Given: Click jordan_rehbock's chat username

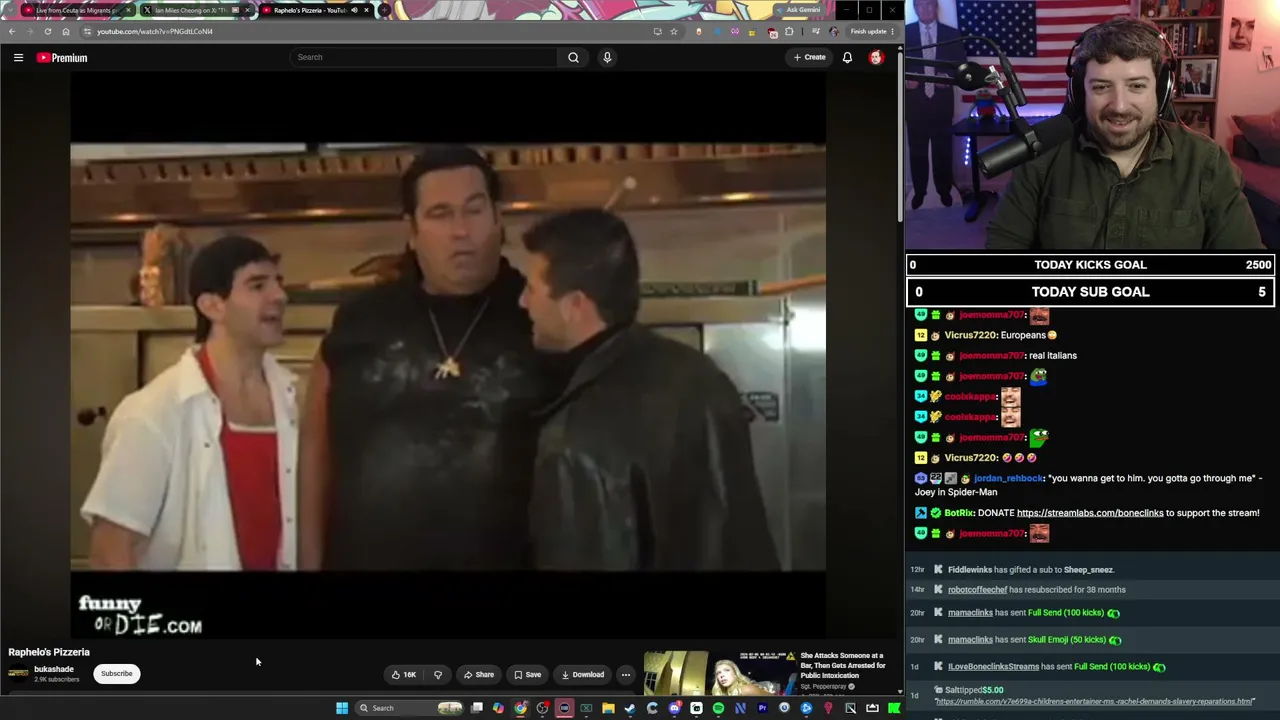Looking at the screenshot, I should tap(1008, 478).
